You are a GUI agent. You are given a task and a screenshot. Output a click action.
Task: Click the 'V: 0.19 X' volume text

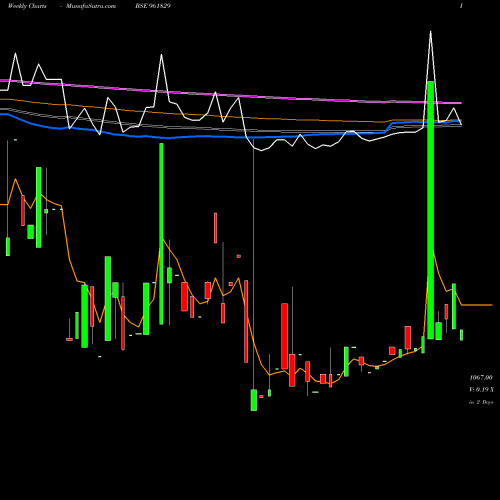(x=481, y=390)
